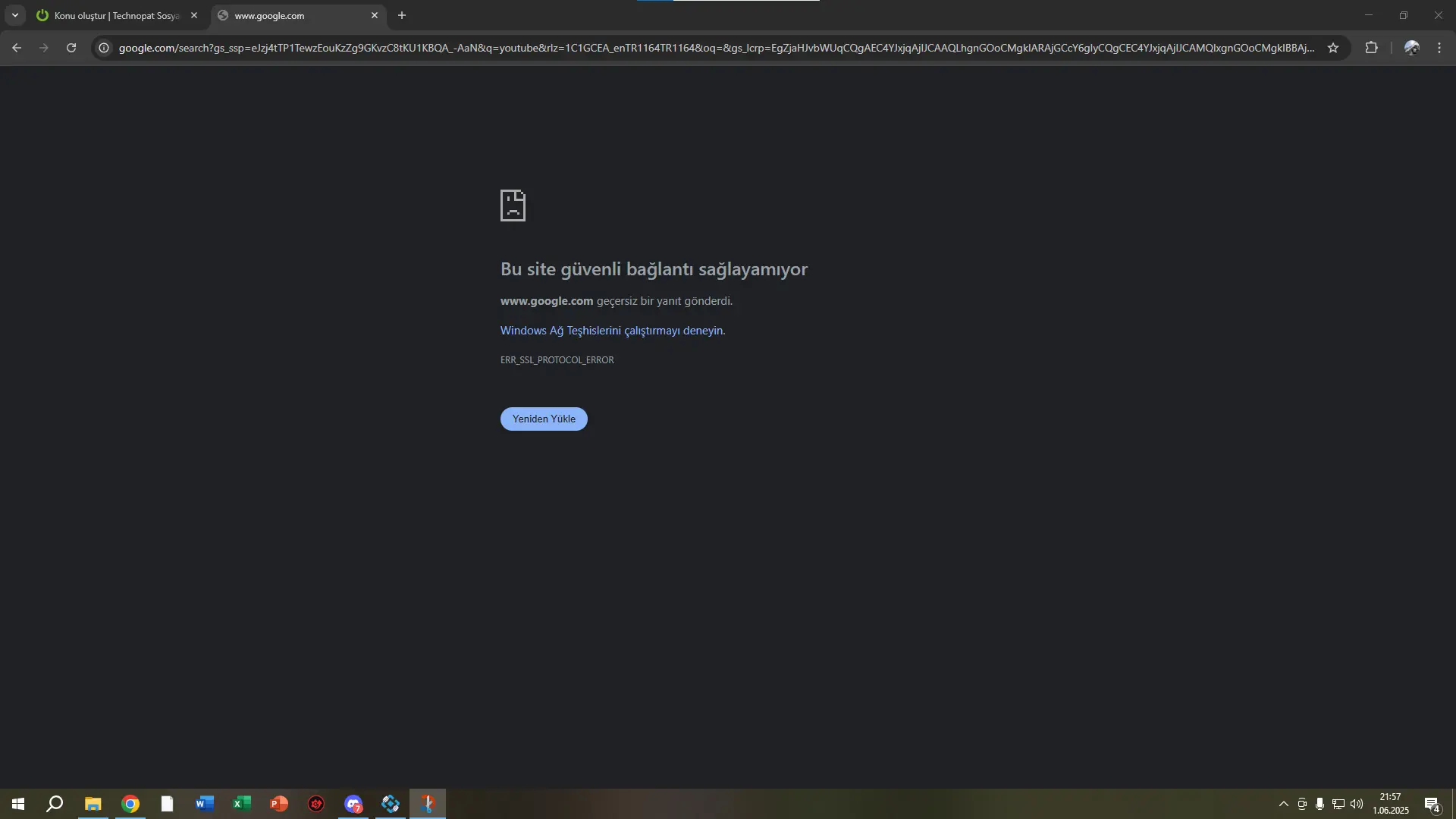Open the volume speaker tray icon
Image resolution: width=1456 pixels, height=819 pixels.
click(1357, 804)
